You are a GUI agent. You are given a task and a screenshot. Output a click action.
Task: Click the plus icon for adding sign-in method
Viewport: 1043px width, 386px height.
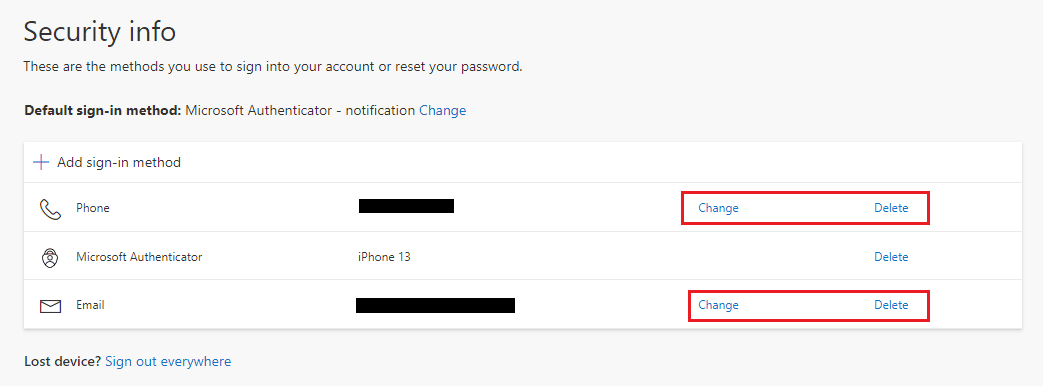click(x=41, y=162)
